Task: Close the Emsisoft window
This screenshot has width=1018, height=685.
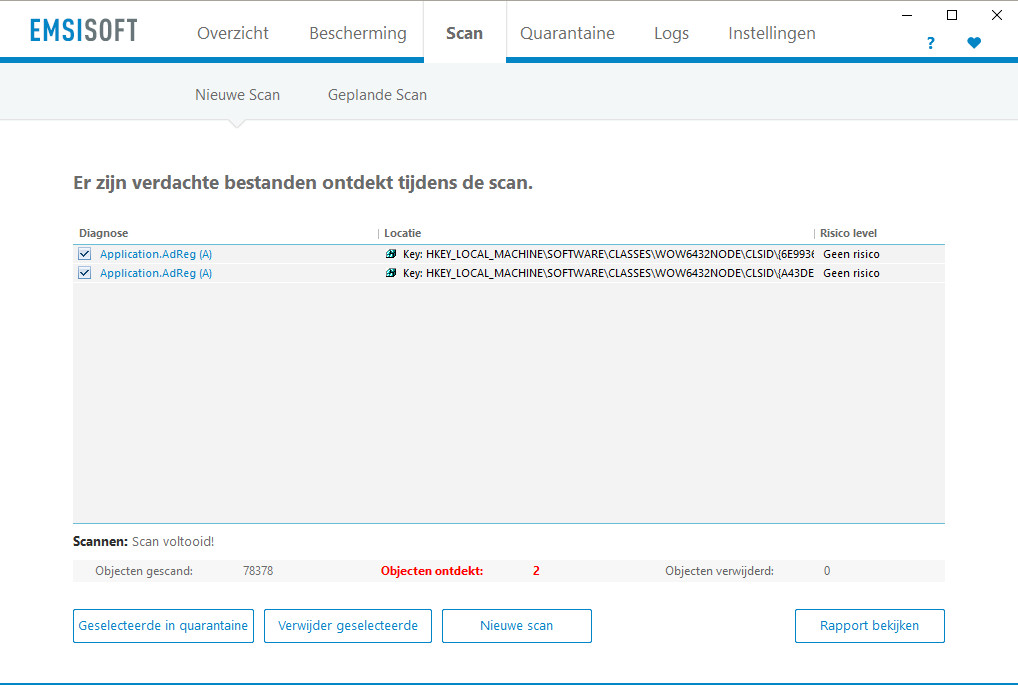Action: pos(997,15)
